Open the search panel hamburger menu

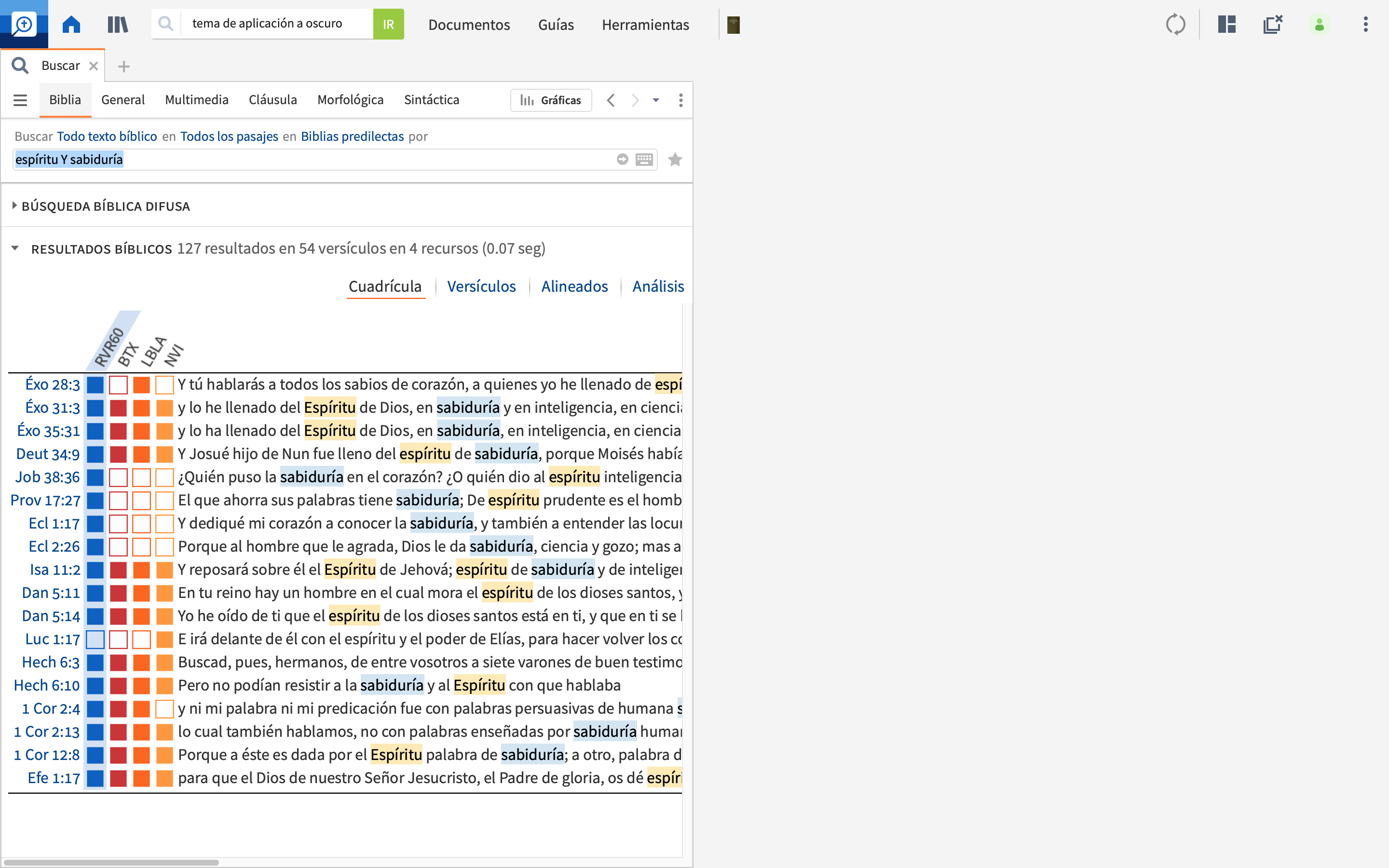click(20, 100)
